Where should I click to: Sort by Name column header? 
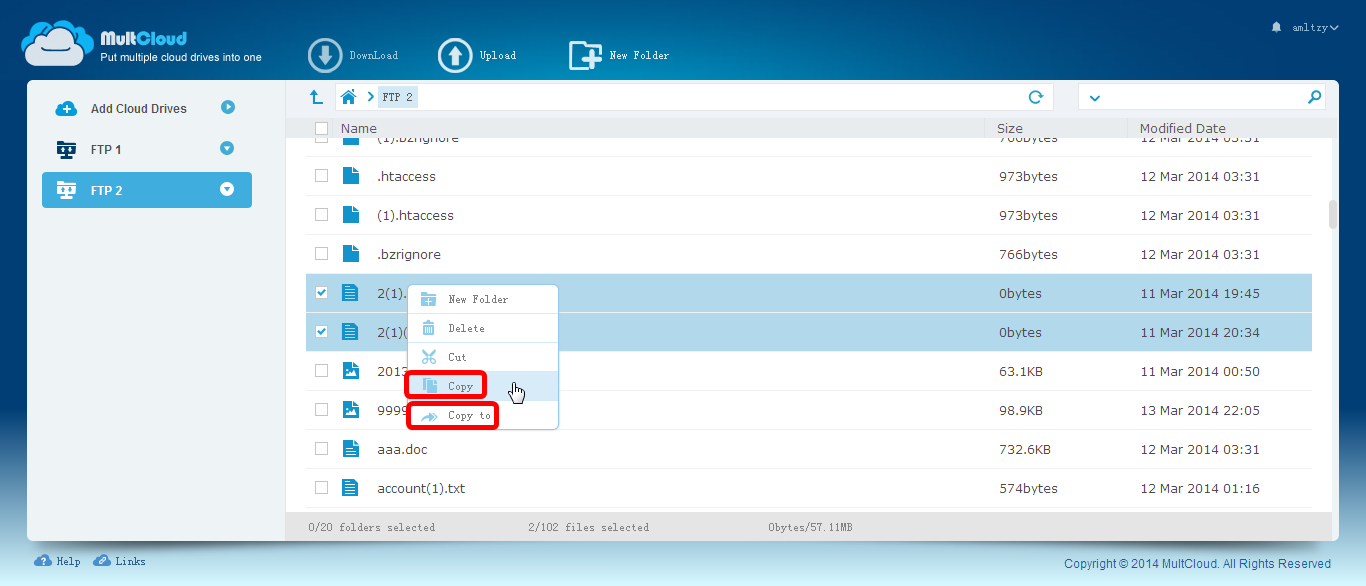359,128
